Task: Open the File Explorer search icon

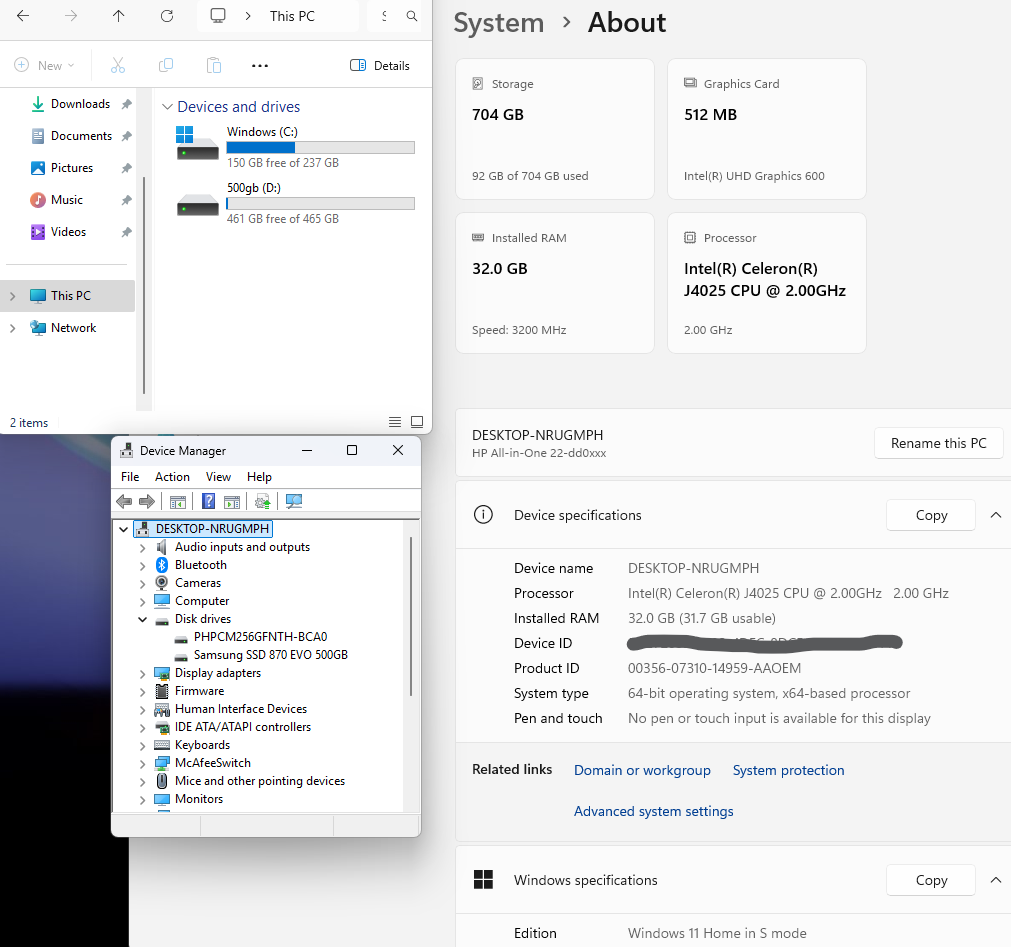Action: (x=411, y=16)
